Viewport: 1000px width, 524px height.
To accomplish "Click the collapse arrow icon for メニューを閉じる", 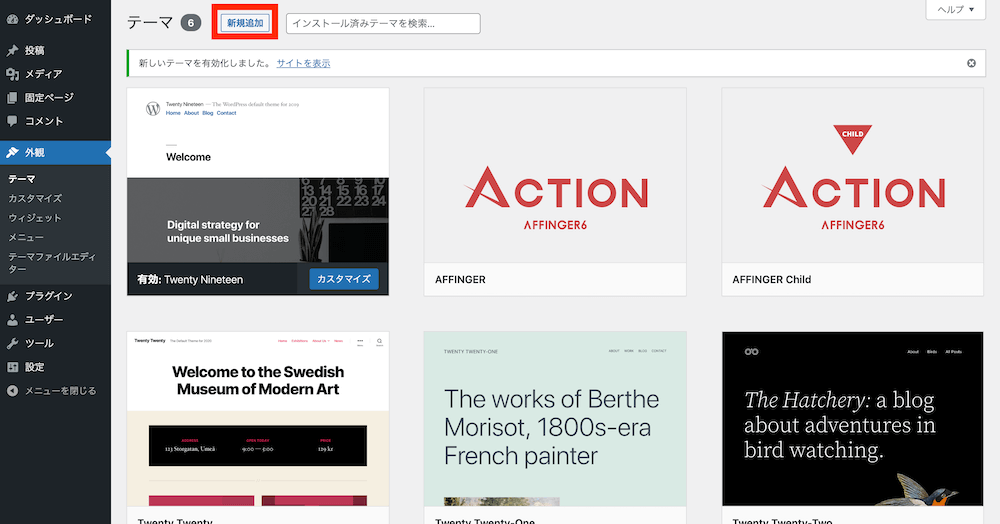I will (12, 391).
